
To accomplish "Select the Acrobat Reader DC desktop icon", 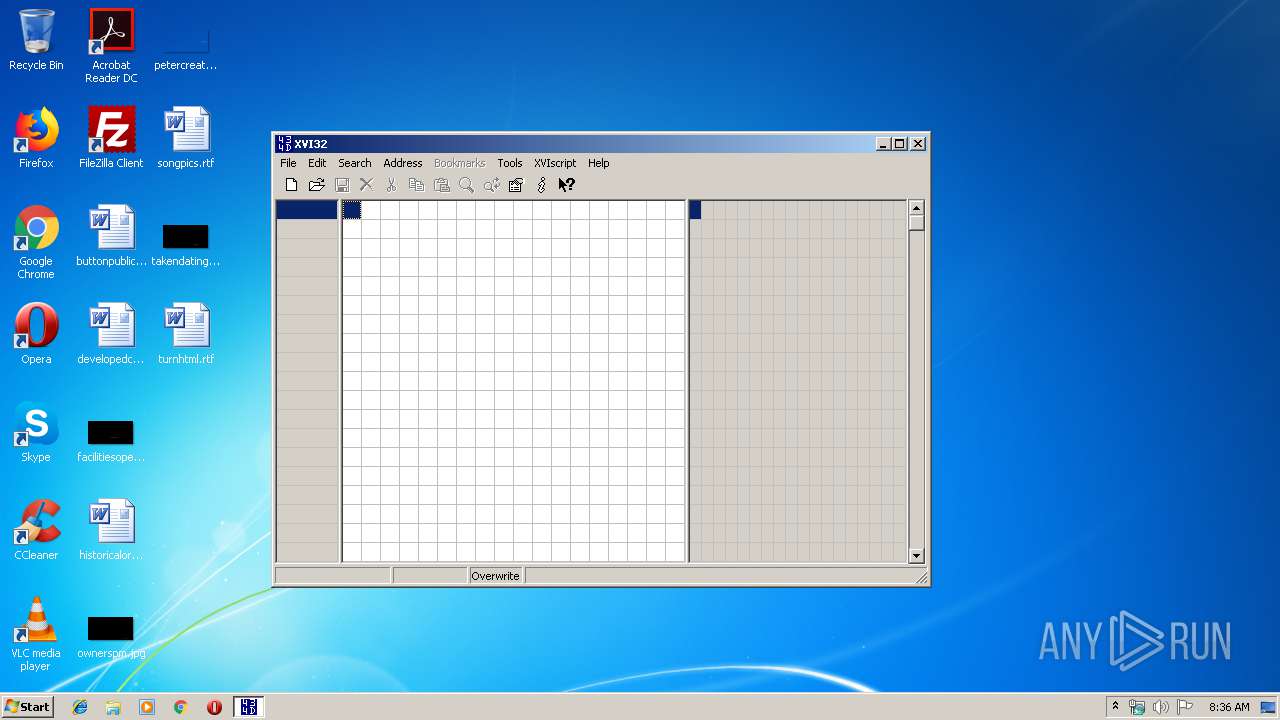I will coord(111,46).
